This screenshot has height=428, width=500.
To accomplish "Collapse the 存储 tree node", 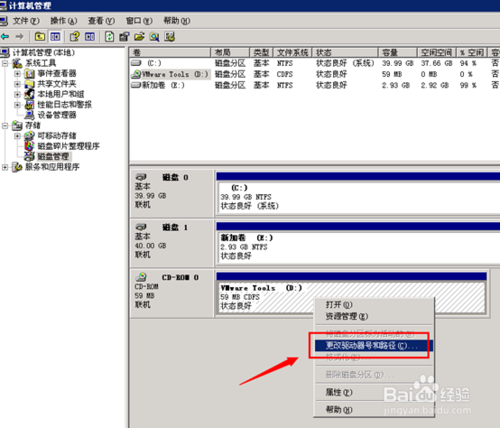I will coord(5,125).
